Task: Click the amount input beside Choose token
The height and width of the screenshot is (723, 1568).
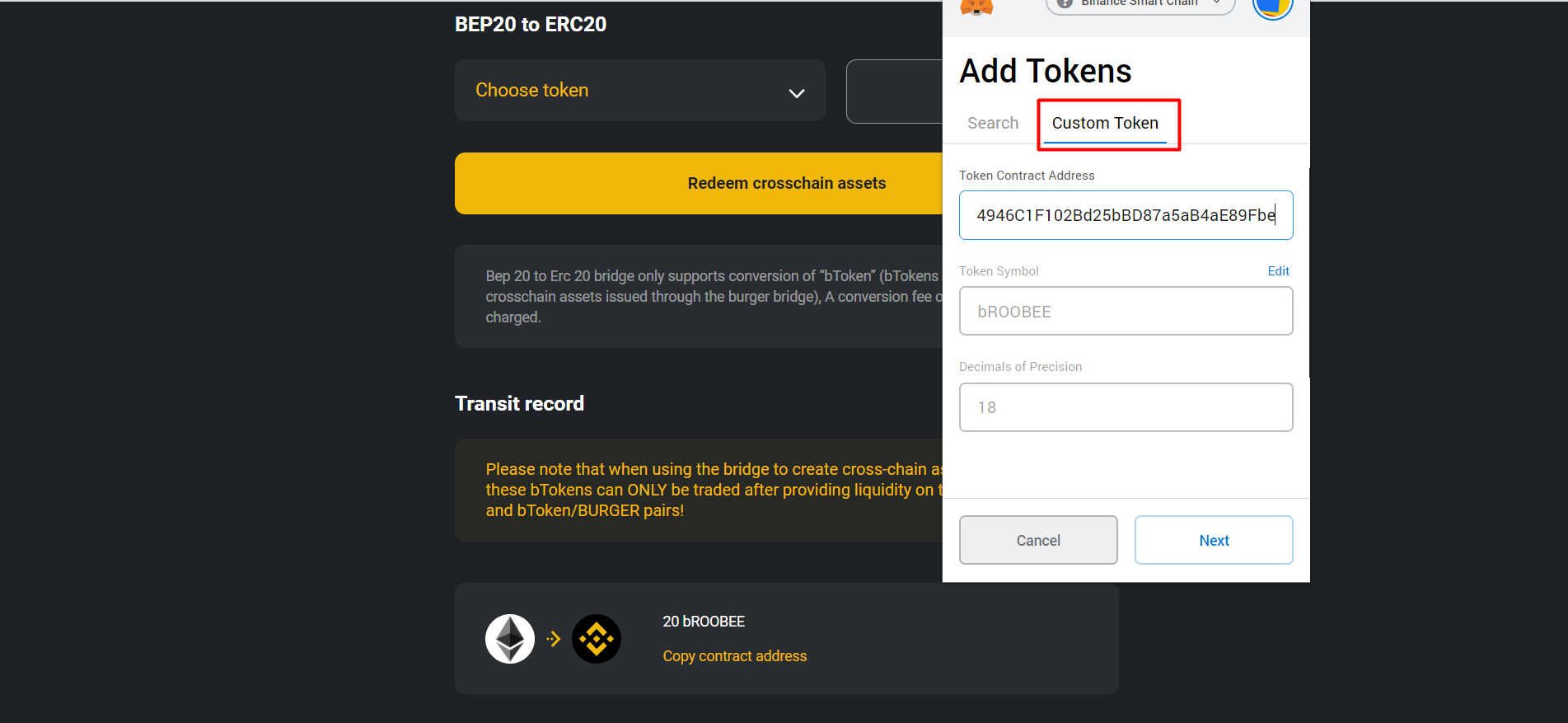Action: (x=895, y=92)
